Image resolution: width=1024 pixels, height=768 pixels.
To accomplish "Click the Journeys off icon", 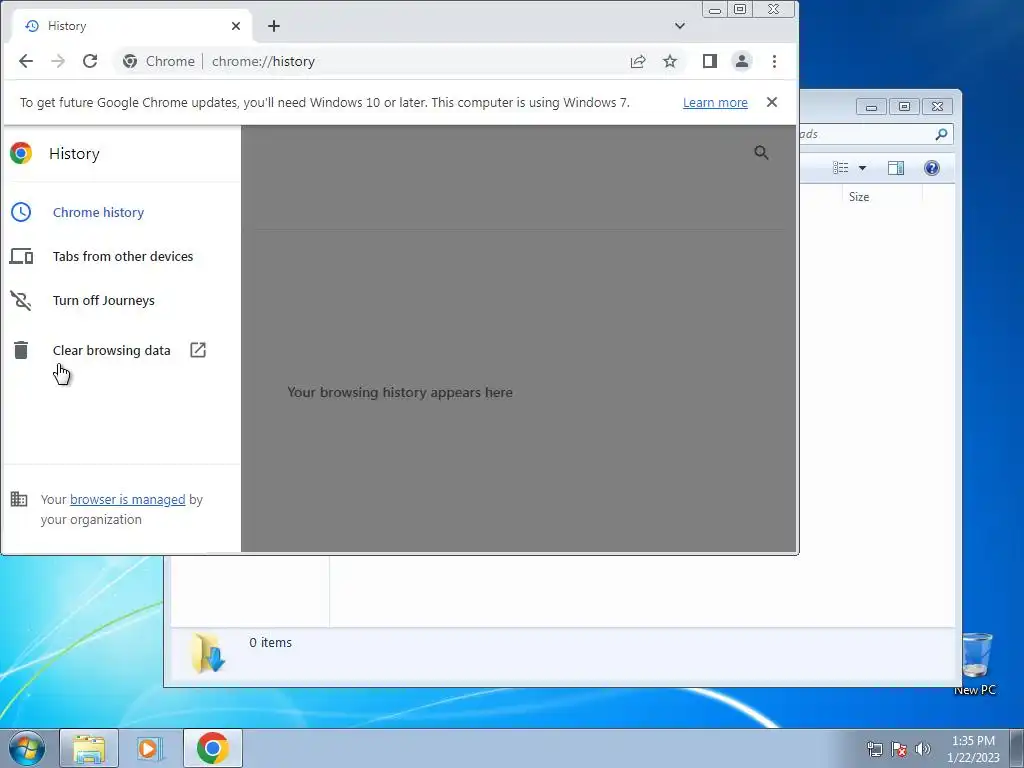I will 21,300.
